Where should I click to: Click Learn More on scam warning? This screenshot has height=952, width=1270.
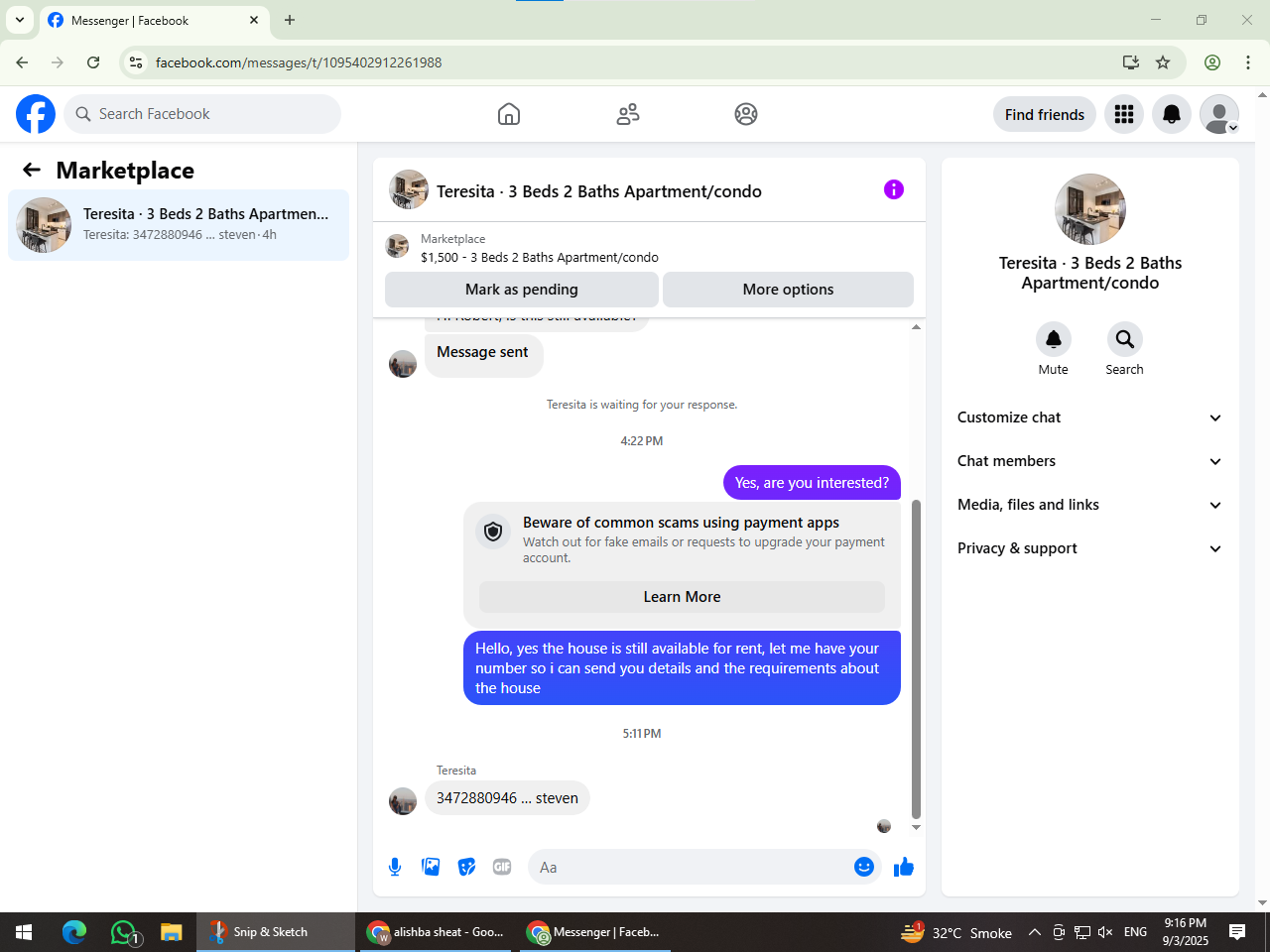tap(682, 597)
